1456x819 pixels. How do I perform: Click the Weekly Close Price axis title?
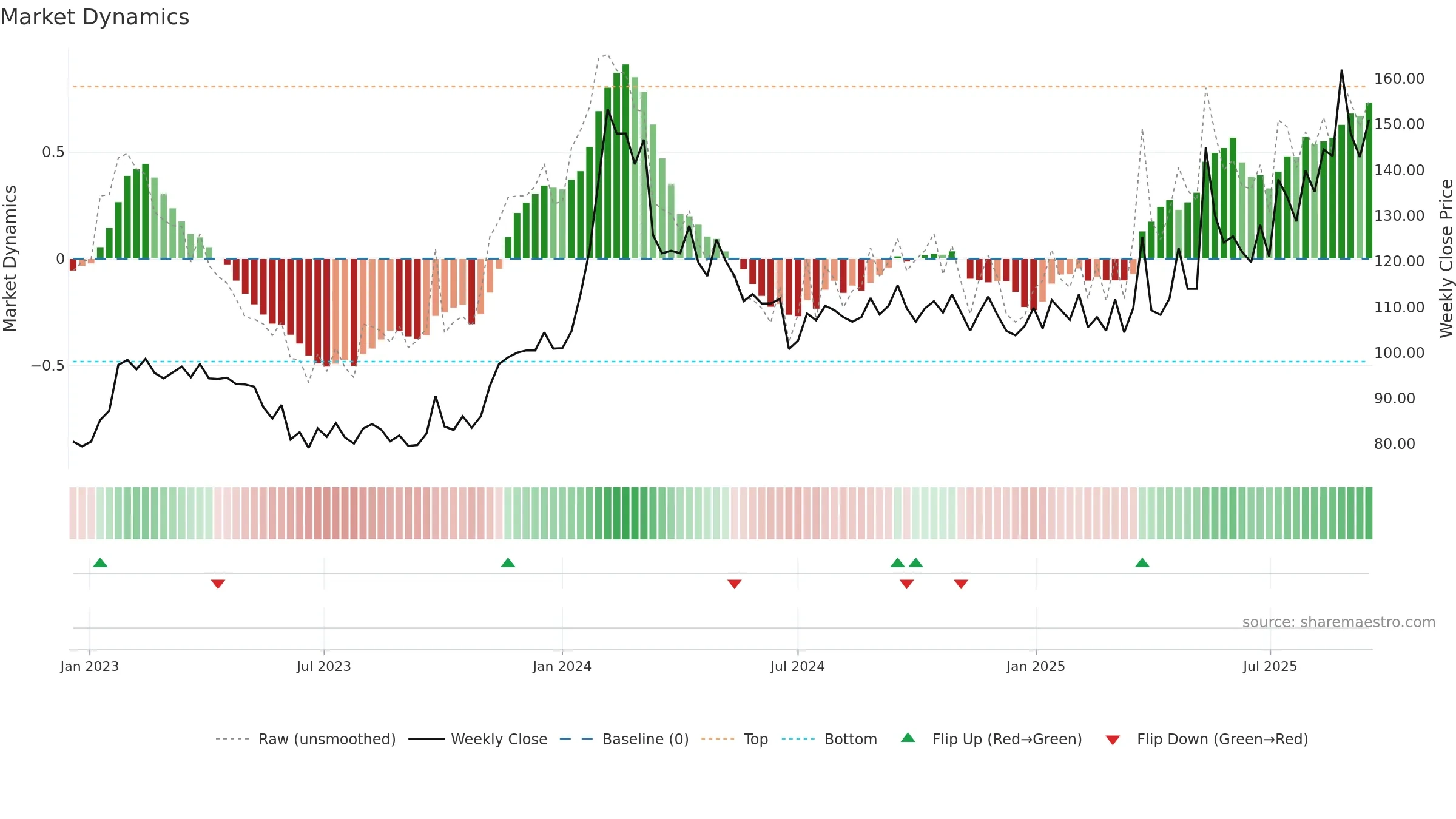point(1446,258)
